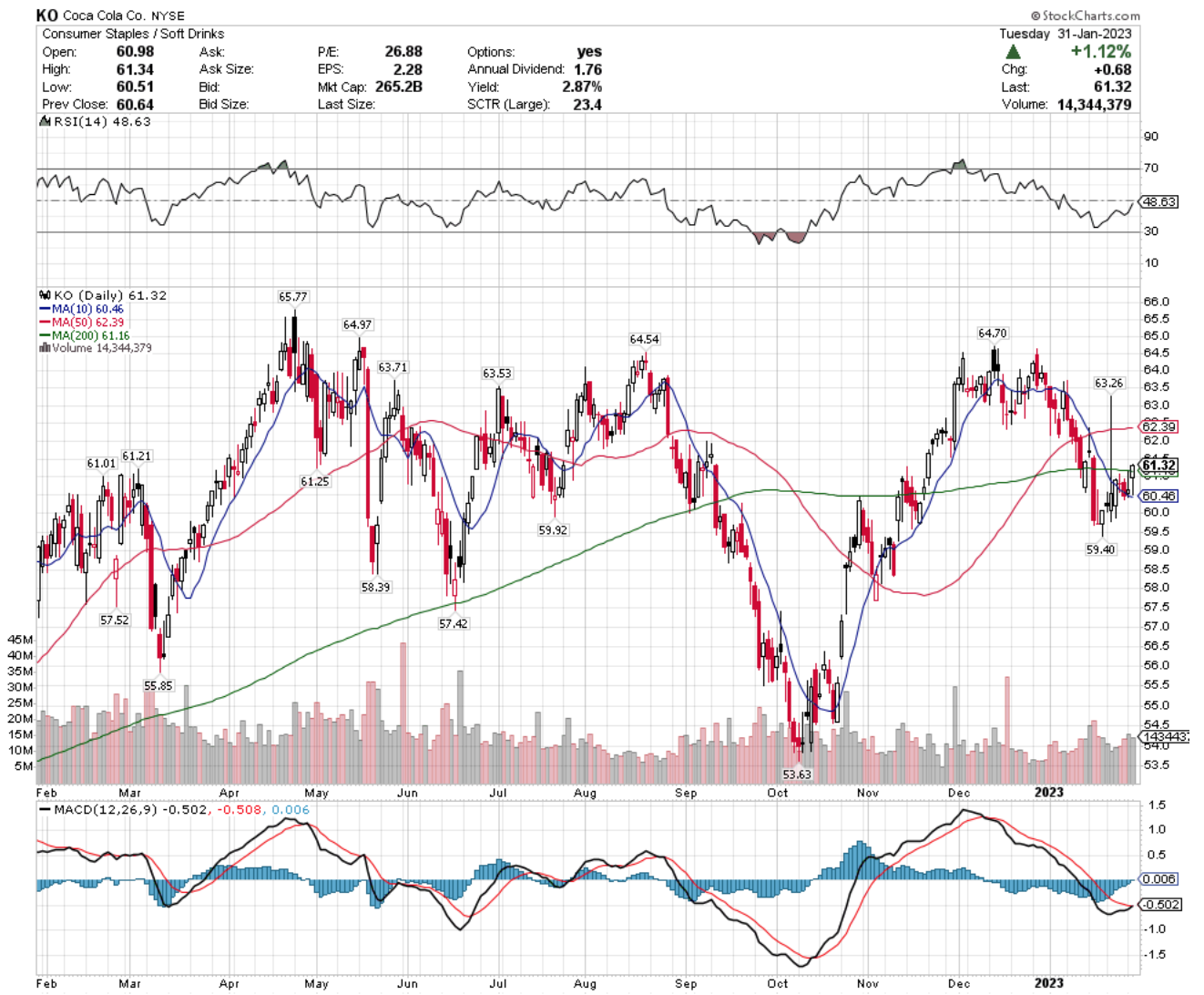1204x995 pixels.
Task: Click the 64.97 high annotation
Action: click(357, 325)
